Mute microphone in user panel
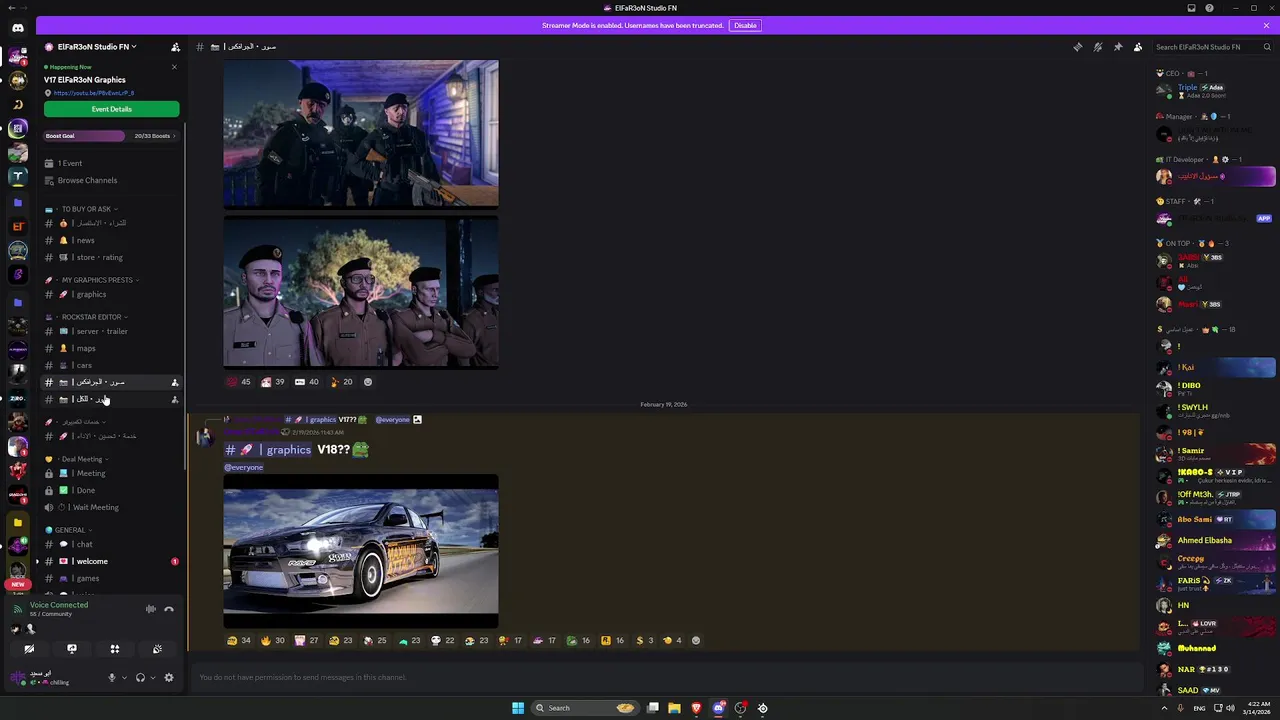This screenshot has width=1280, height=720. coord(112,677)
